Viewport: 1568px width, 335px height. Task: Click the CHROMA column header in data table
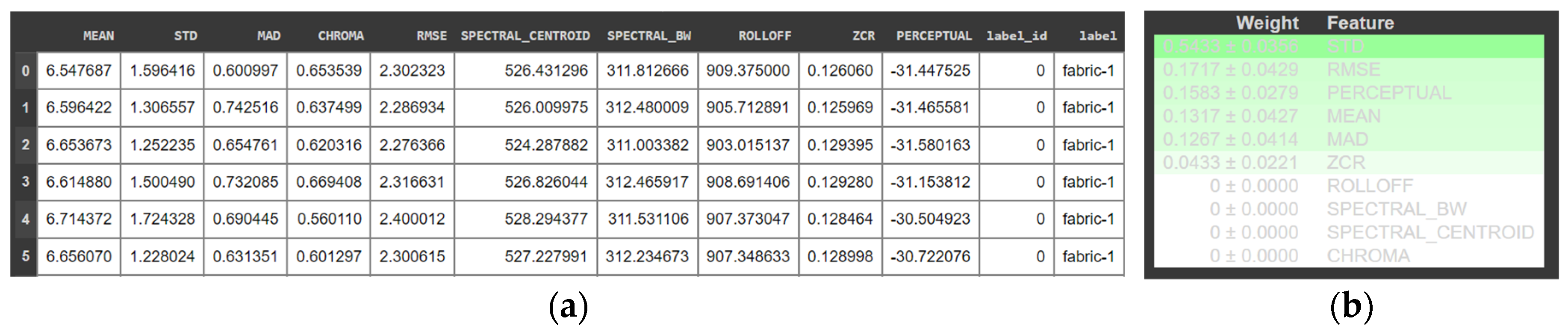[x=340, y=36]
